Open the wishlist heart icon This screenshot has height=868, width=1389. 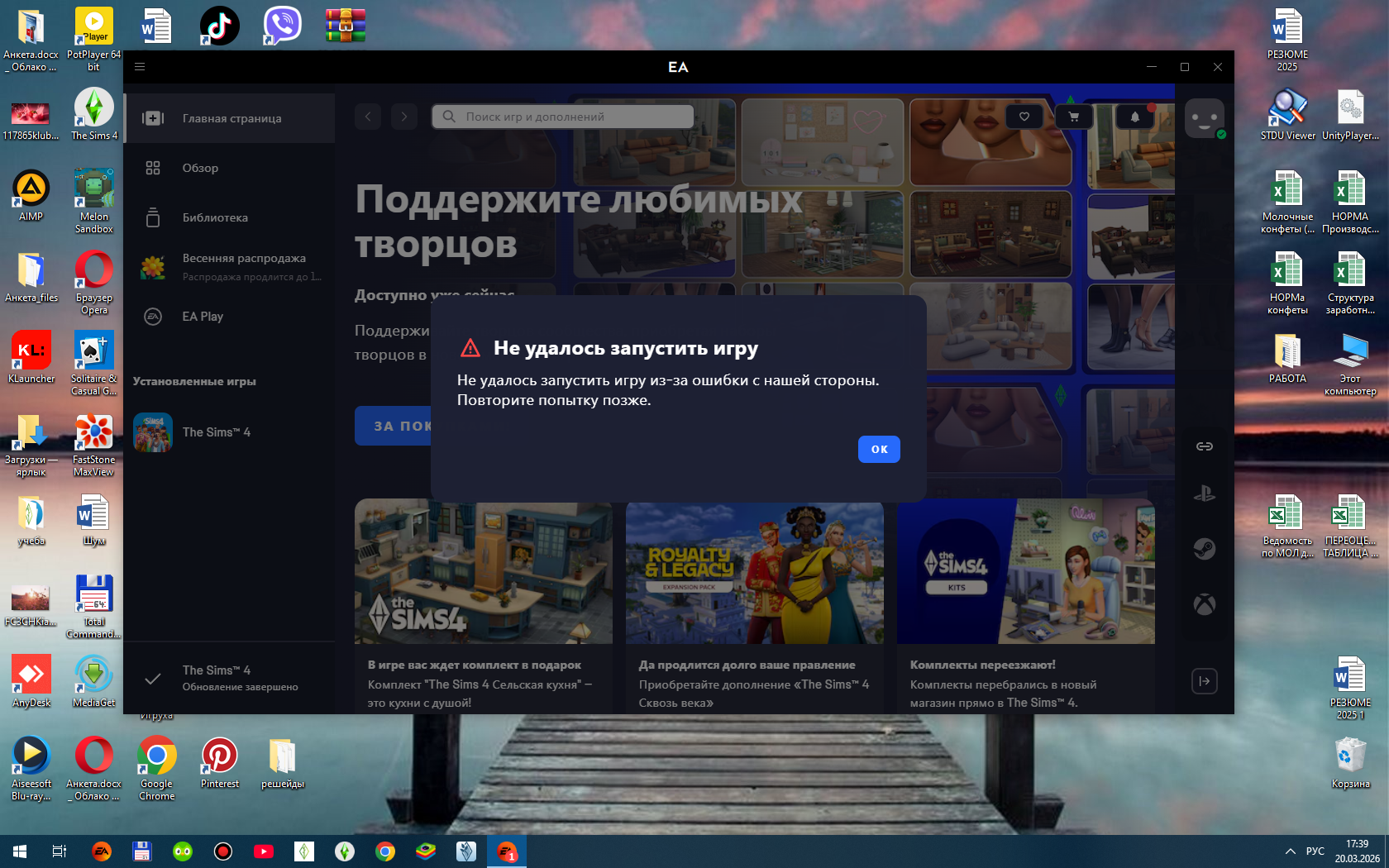[x=1024, y=117]
